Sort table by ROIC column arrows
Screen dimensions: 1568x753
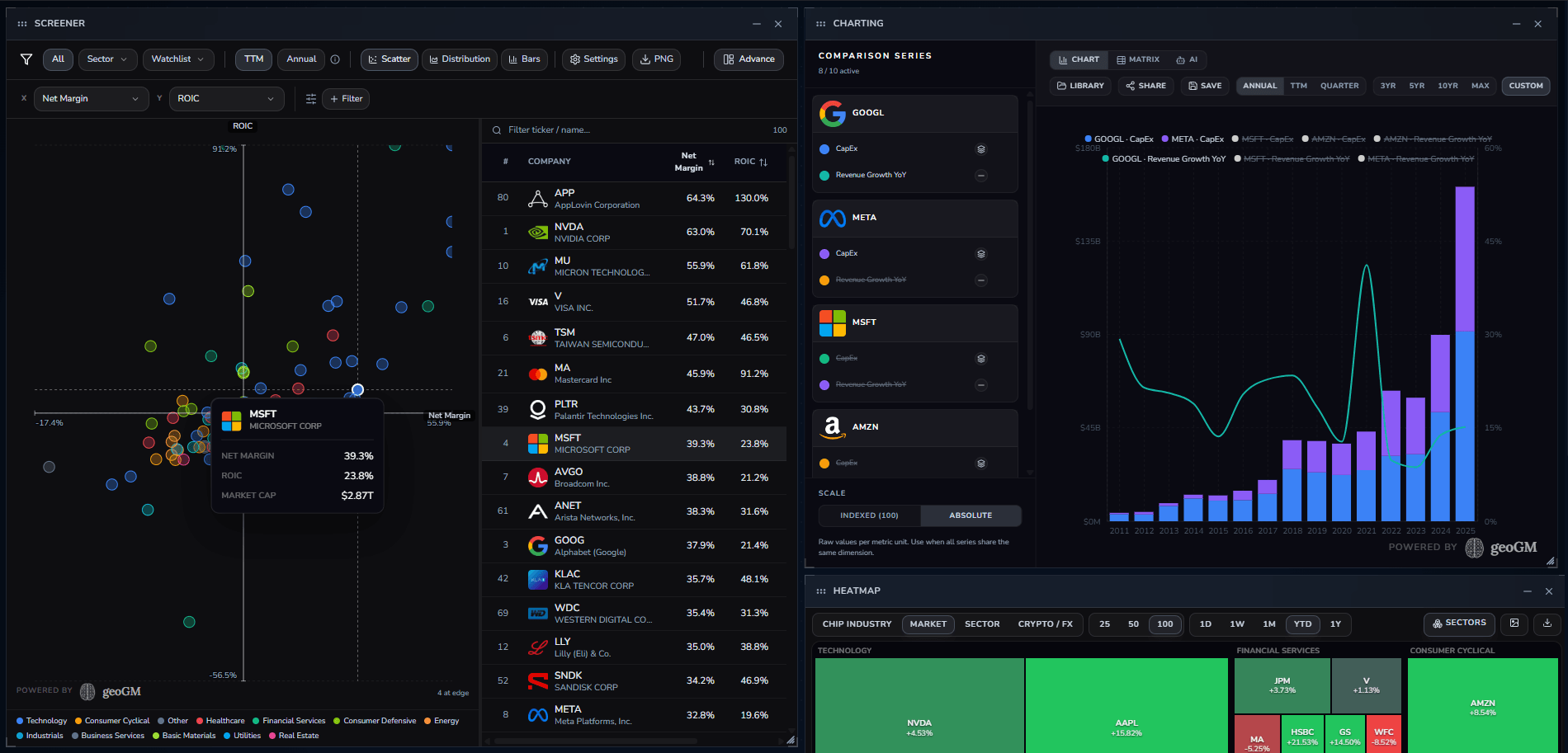click(x=763, y=162)
